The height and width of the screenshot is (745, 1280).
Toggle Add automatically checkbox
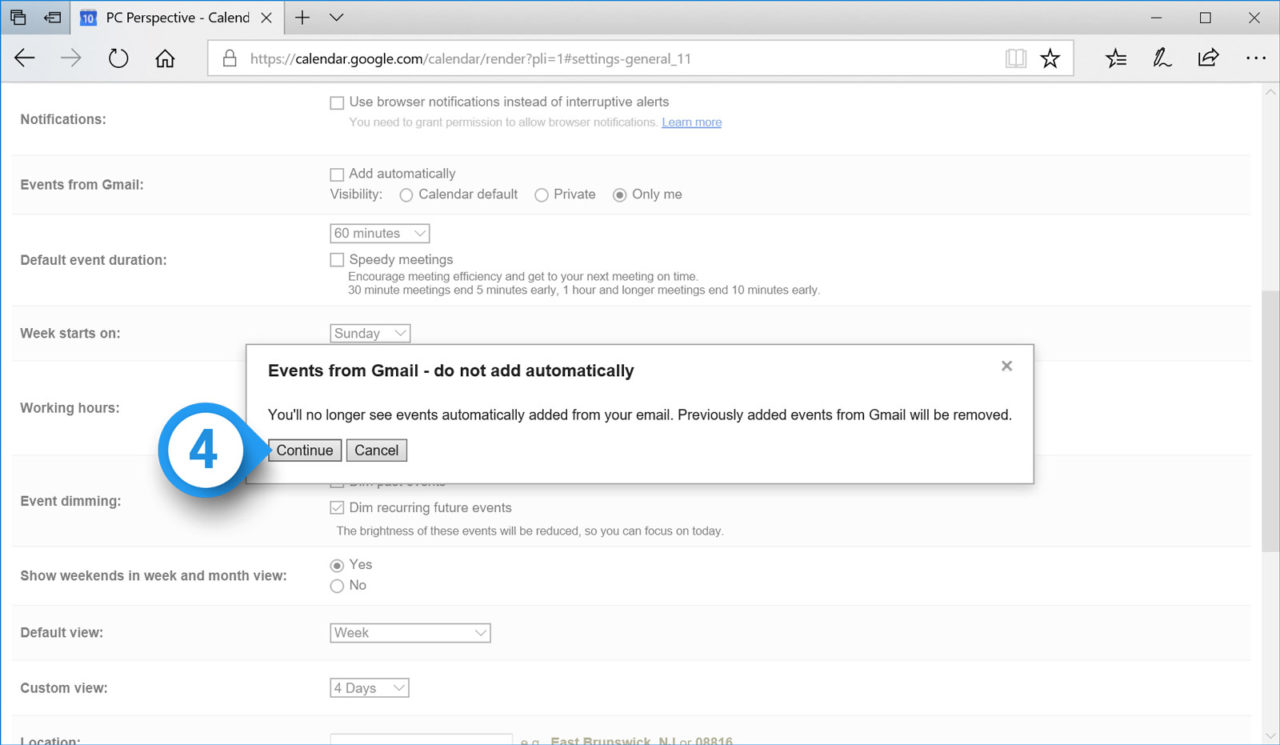point(337,174)
